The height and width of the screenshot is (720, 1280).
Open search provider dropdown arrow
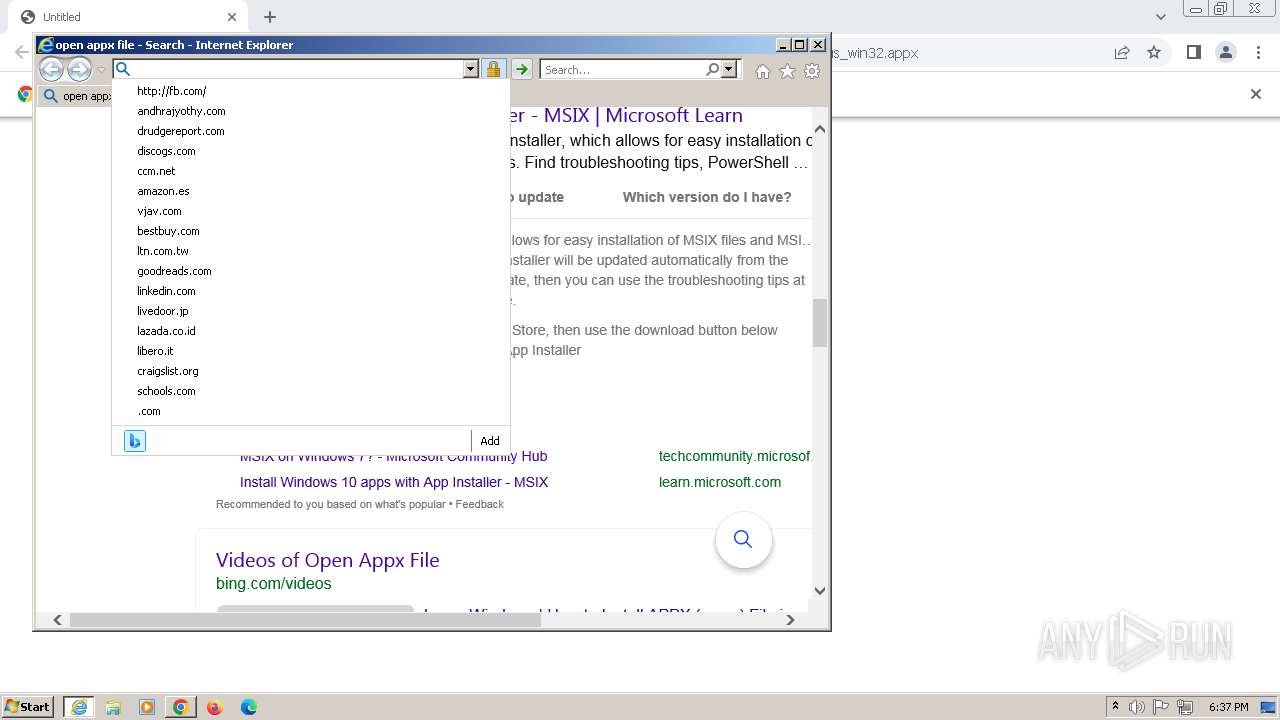tap(729, 69)
